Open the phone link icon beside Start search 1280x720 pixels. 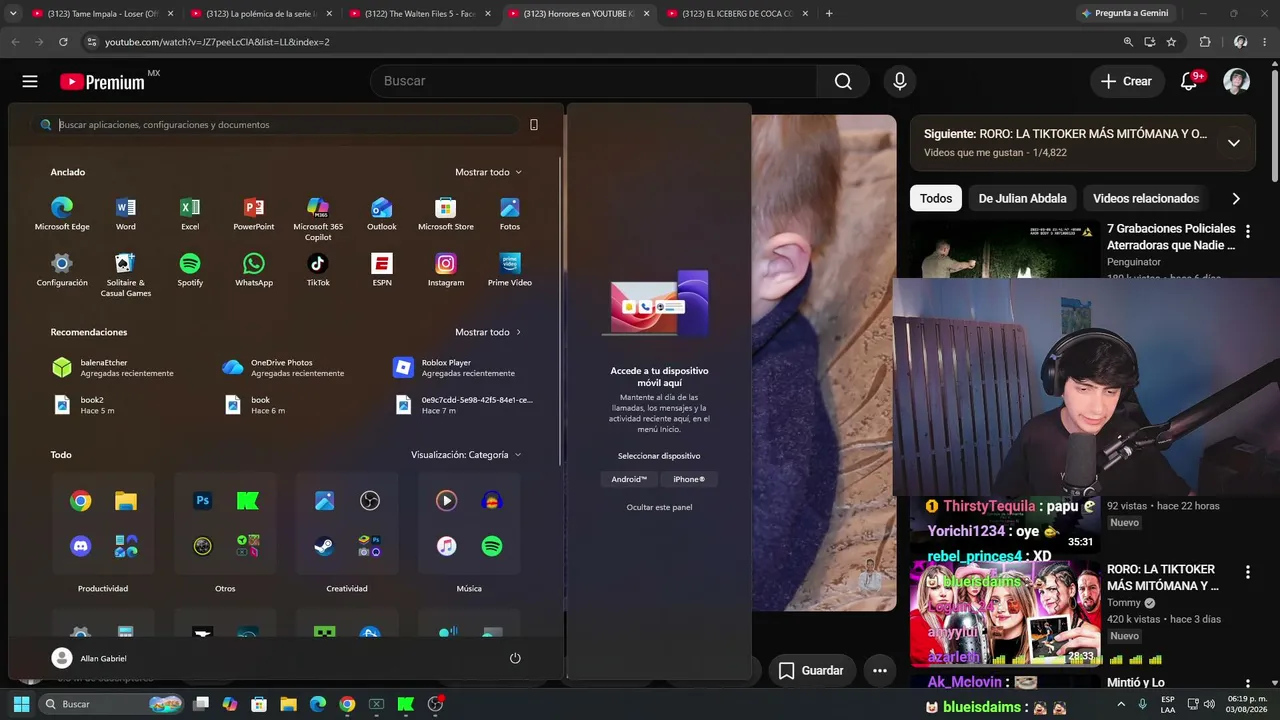[534, 125]
